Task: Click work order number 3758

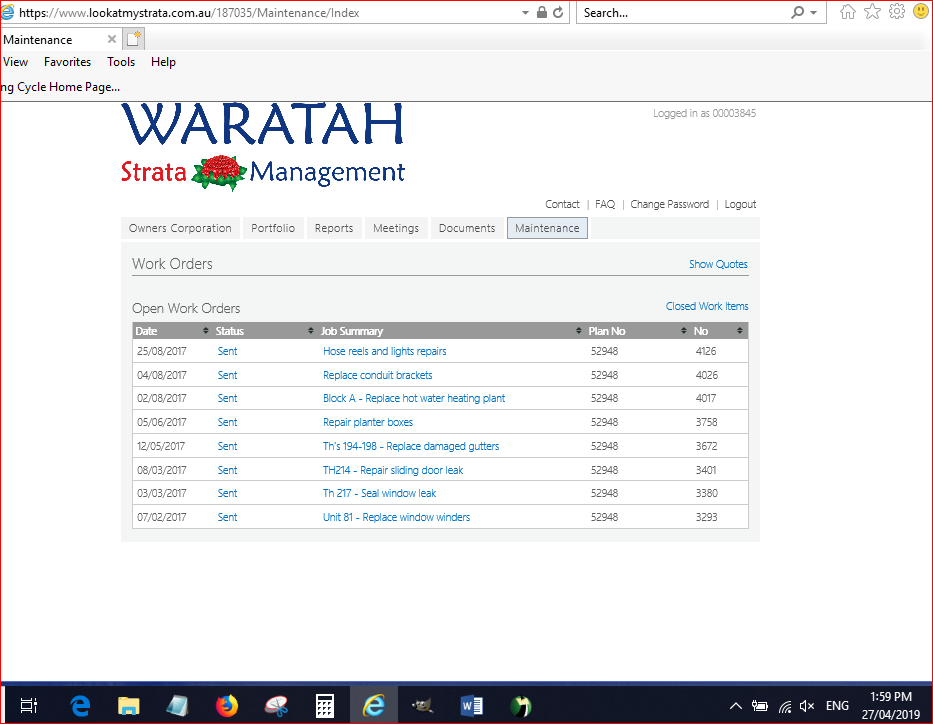Action: [x=706, y=422]
